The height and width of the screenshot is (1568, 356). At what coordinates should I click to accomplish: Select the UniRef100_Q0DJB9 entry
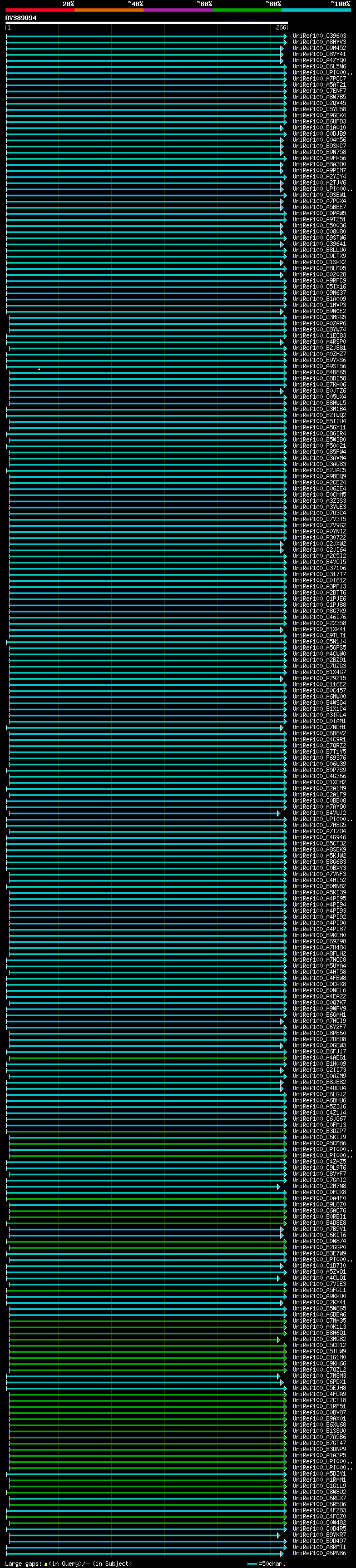319,134
